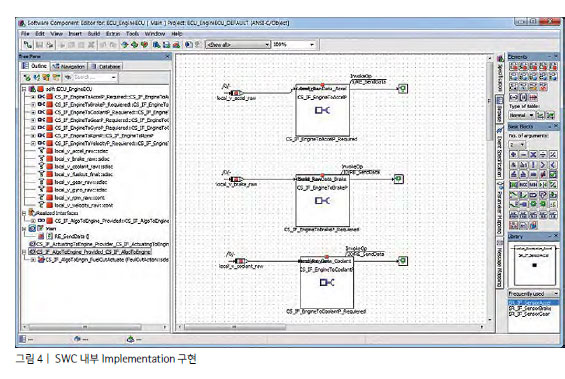Open the <Show all> filter dropdown
This screenshot has width=565, height=379.
[267, 45]
